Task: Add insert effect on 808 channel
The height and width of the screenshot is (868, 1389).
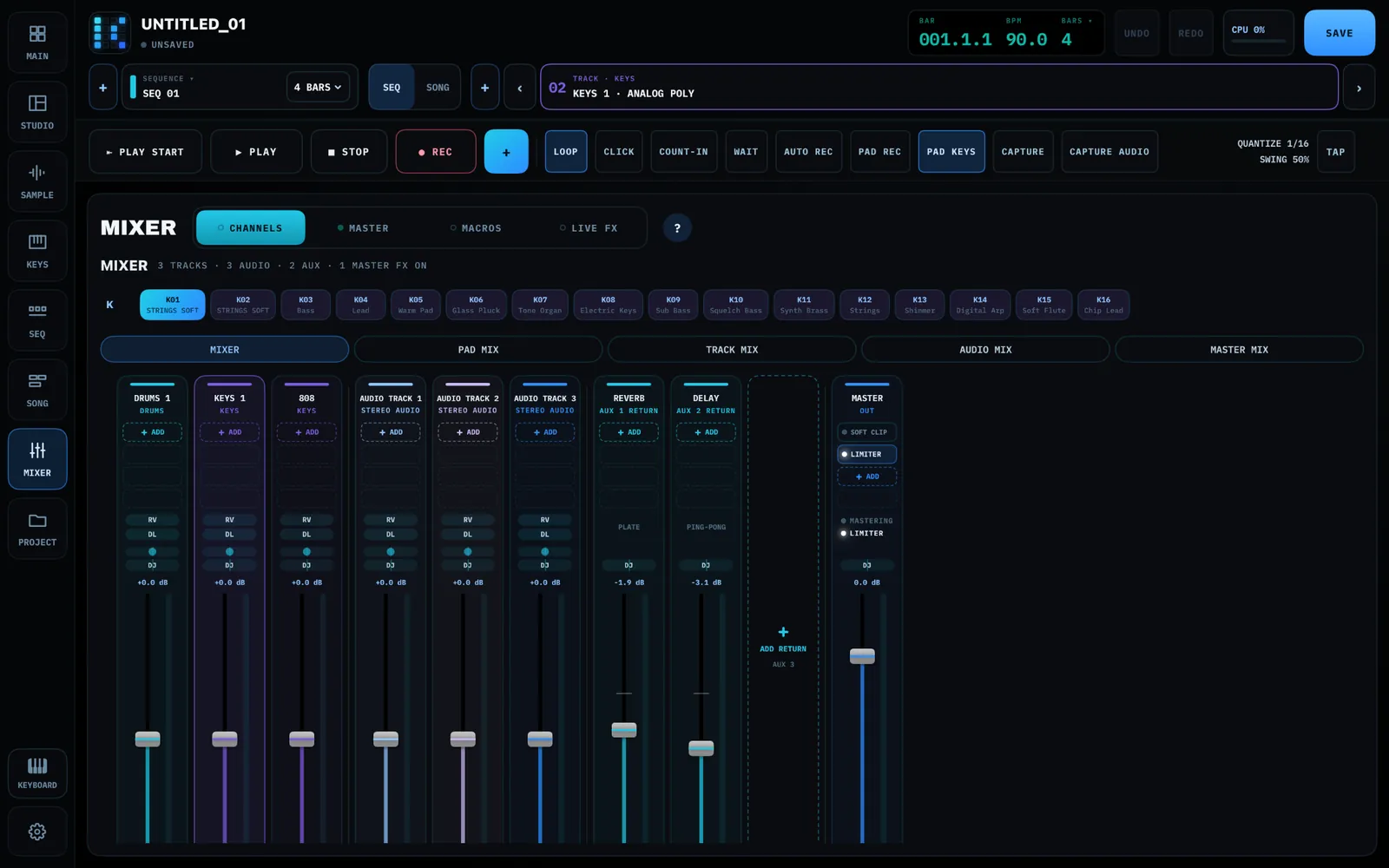Action: pyautogui.click(x=306, y=431)
